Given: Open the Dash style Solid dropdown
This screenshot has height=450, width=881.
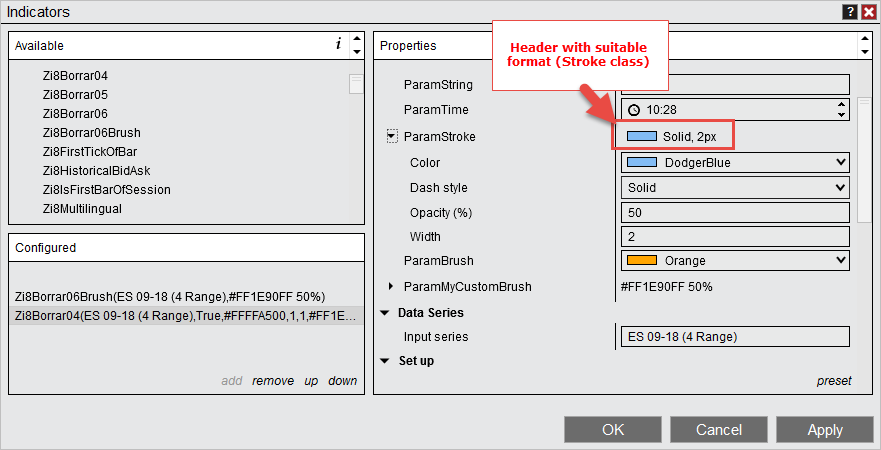Looking at the screenshot, I should click(x=839, y=187).
